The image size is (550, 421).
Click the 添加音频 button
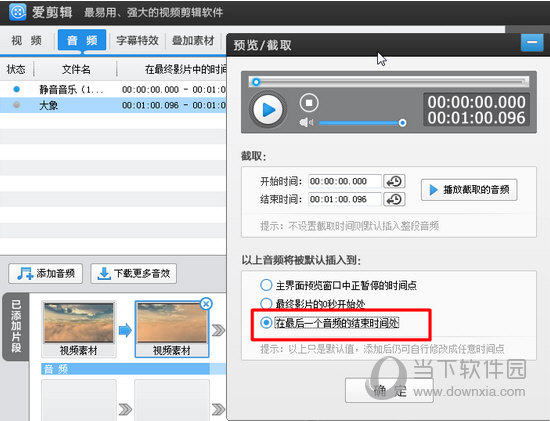click(x=46, y=273)
